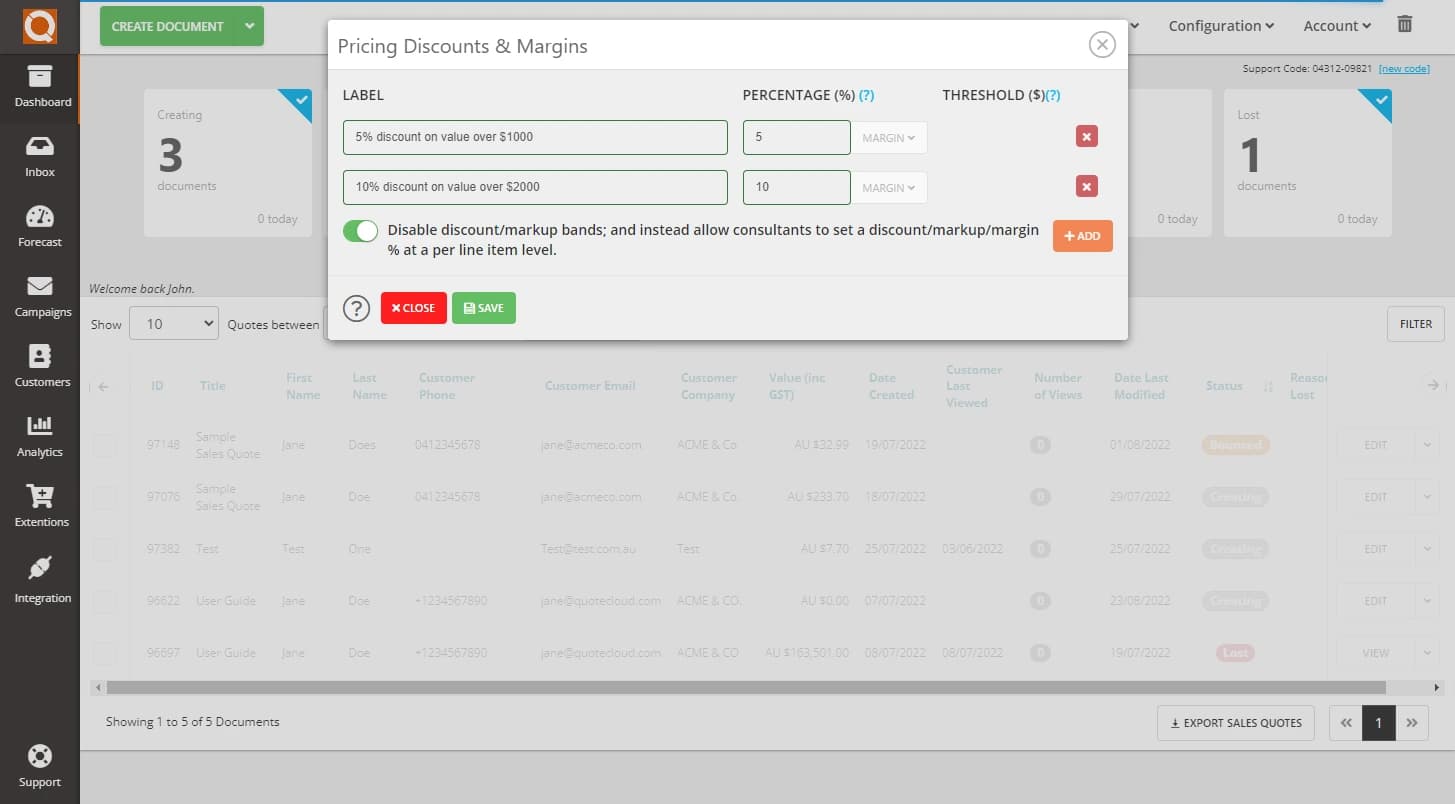
Task: Open the Show quantity dropdown
Action: pos(174,323)
